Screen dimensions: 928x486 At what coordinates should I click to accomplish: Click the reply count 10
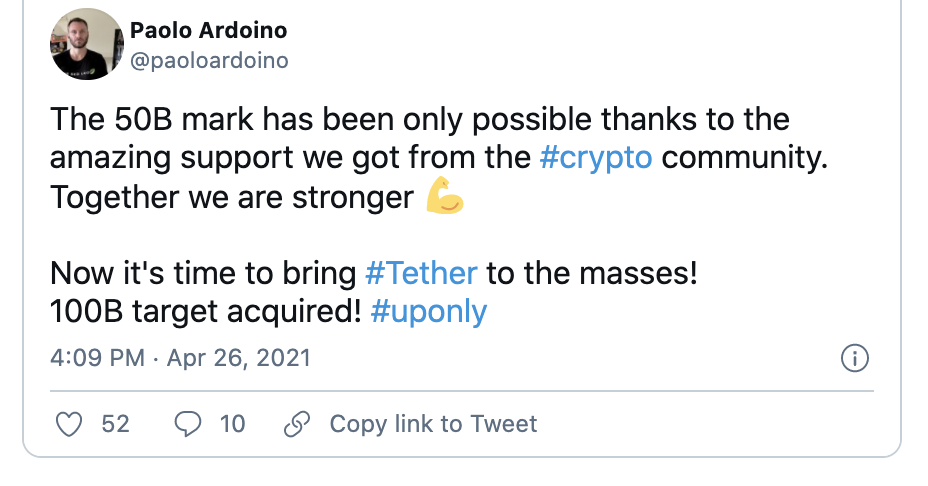pyautogui.click(x=232, y=424)
